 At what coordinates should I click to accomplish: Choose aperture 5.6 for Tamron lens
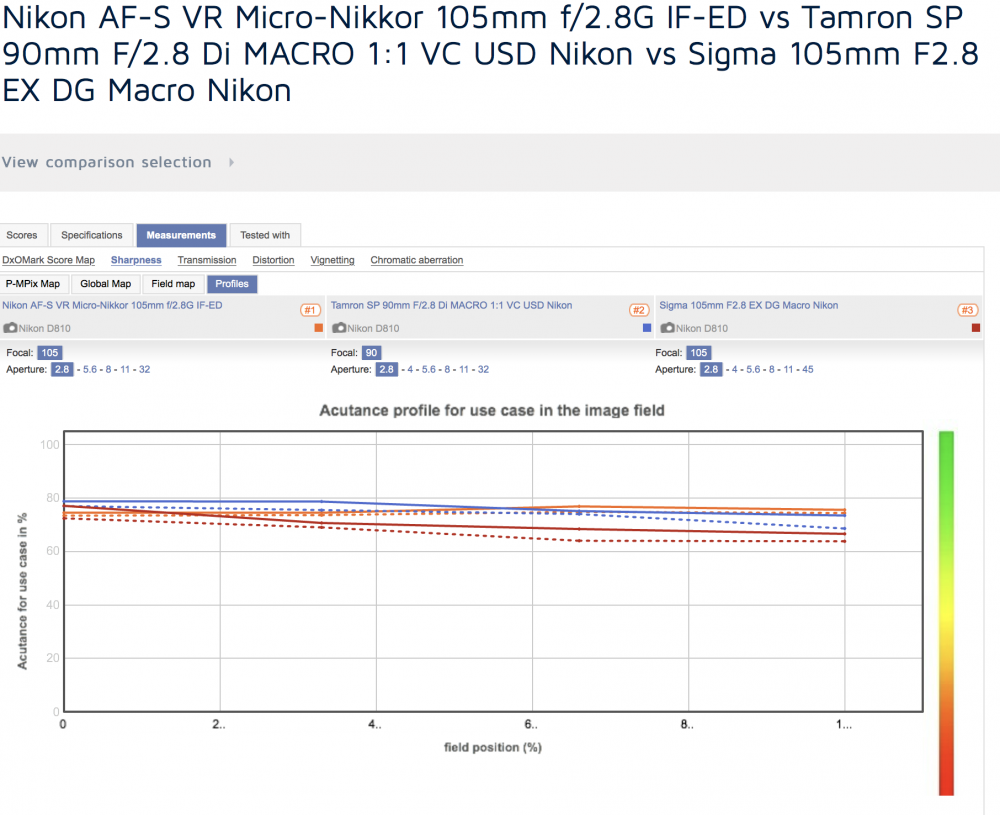(429, 369)
